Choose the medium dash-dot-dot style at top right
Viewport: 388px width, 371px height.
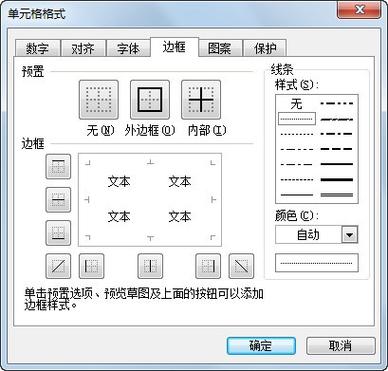coord(336,104)
